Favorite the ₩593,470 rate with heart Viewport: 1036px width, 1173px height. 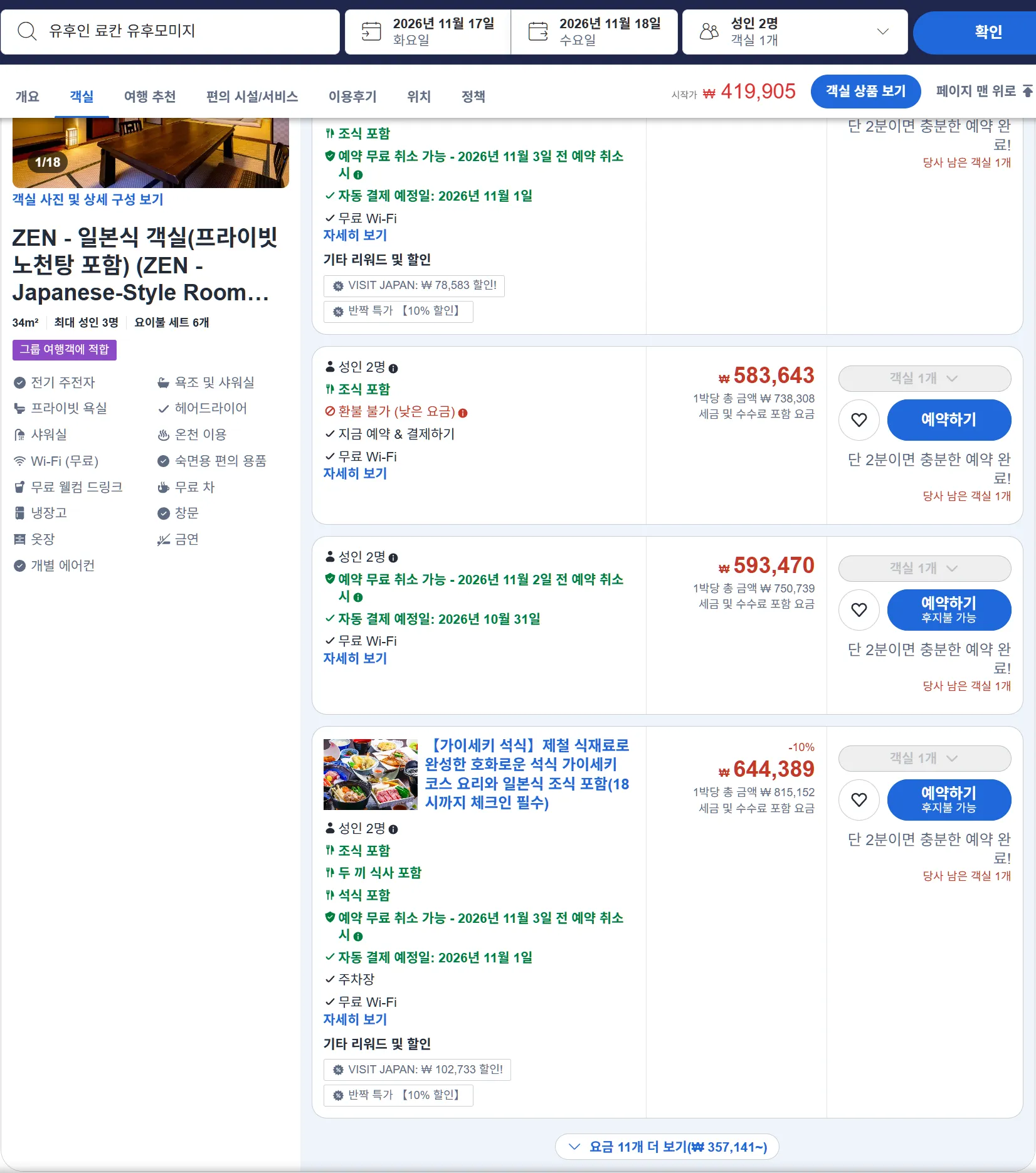(859, 609)
